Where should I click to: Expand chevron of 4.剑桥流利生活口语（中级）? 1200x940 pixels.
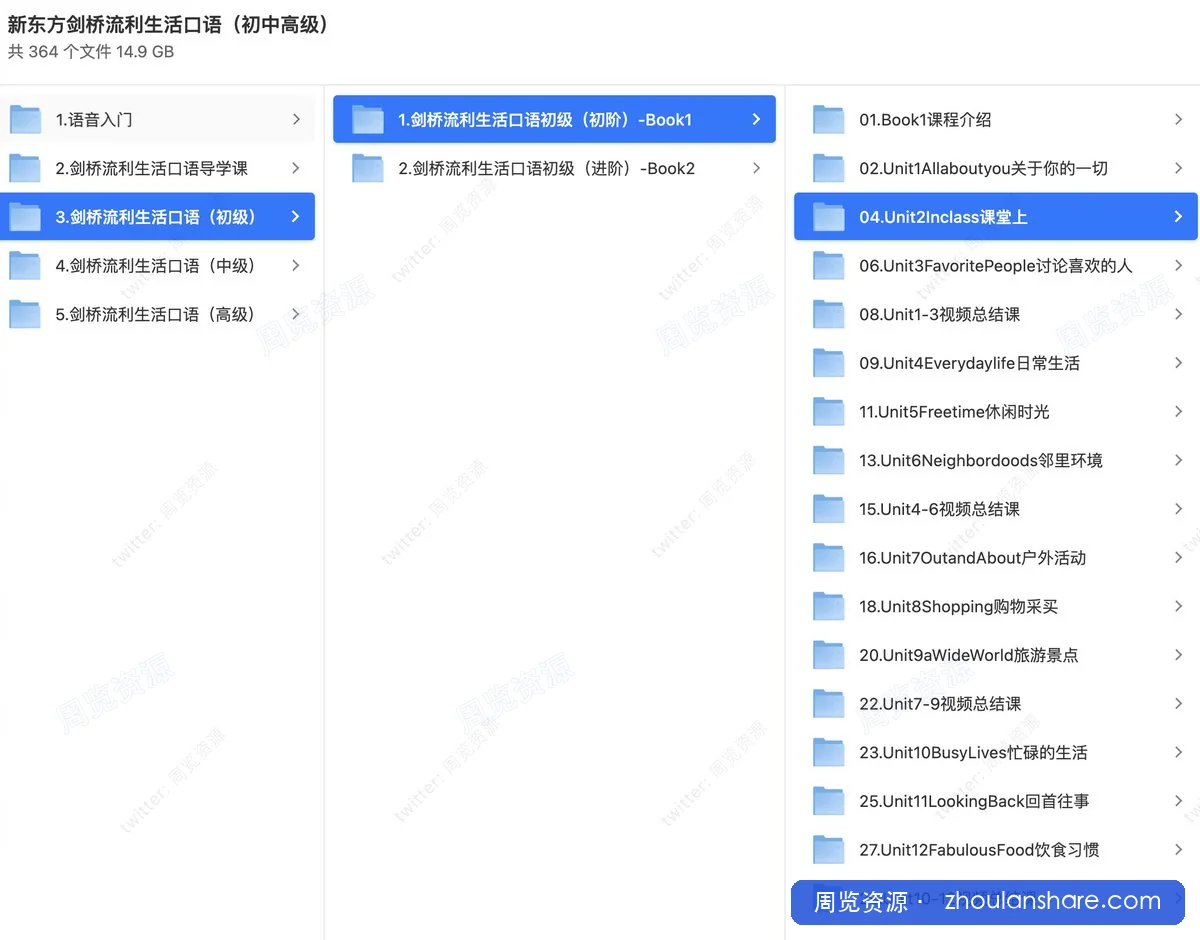[x=296, y=266]
